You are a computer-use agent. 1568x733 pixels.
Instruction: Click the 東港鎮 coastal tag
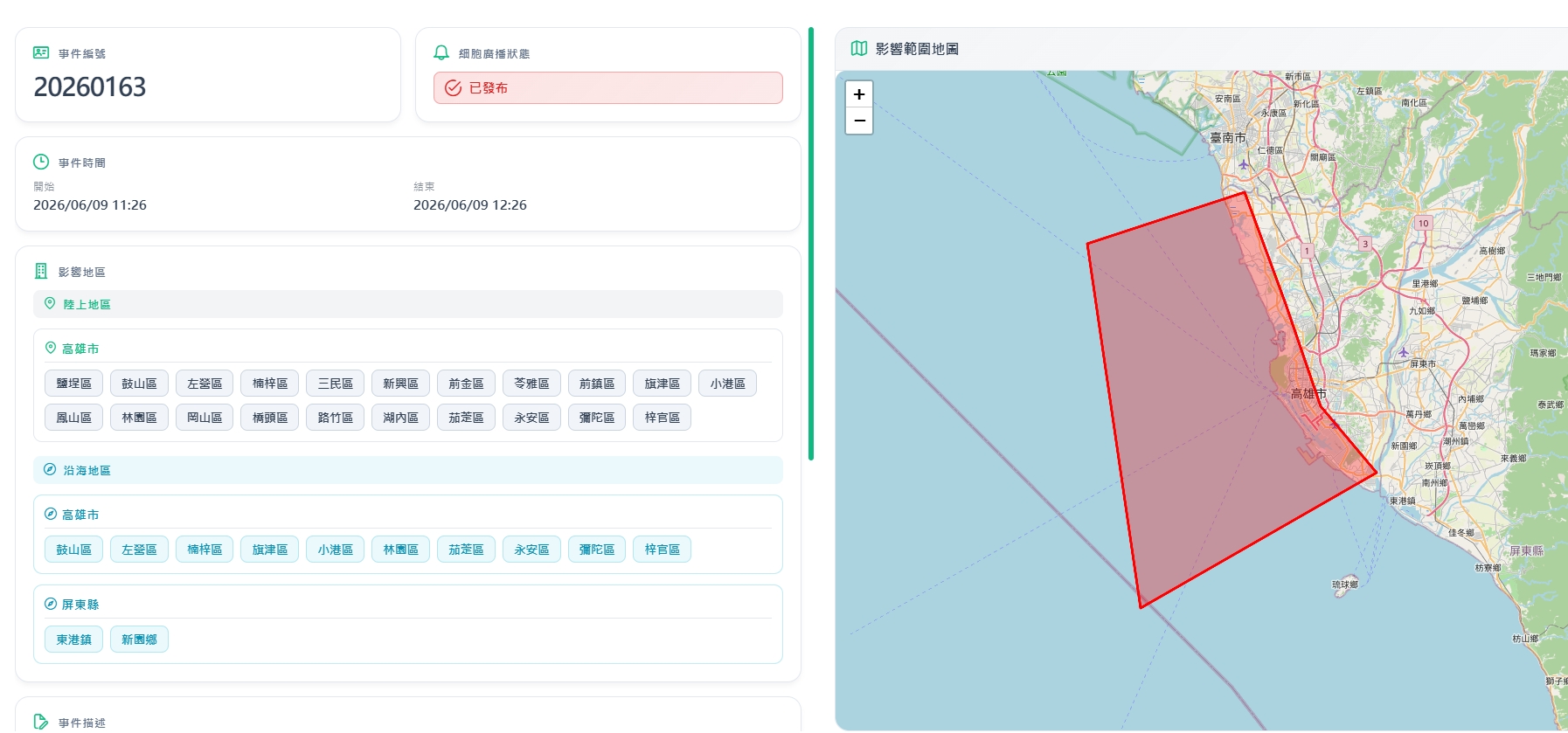coord(73,640)
